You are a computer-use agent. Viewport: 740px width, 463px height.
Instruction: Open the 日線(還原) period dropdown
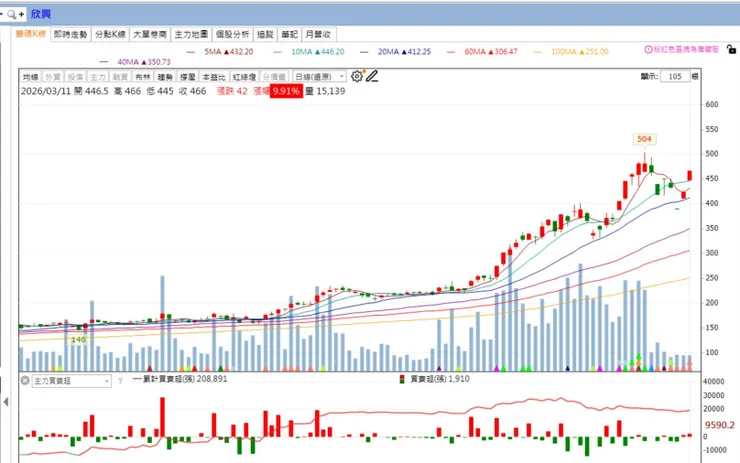320,76
